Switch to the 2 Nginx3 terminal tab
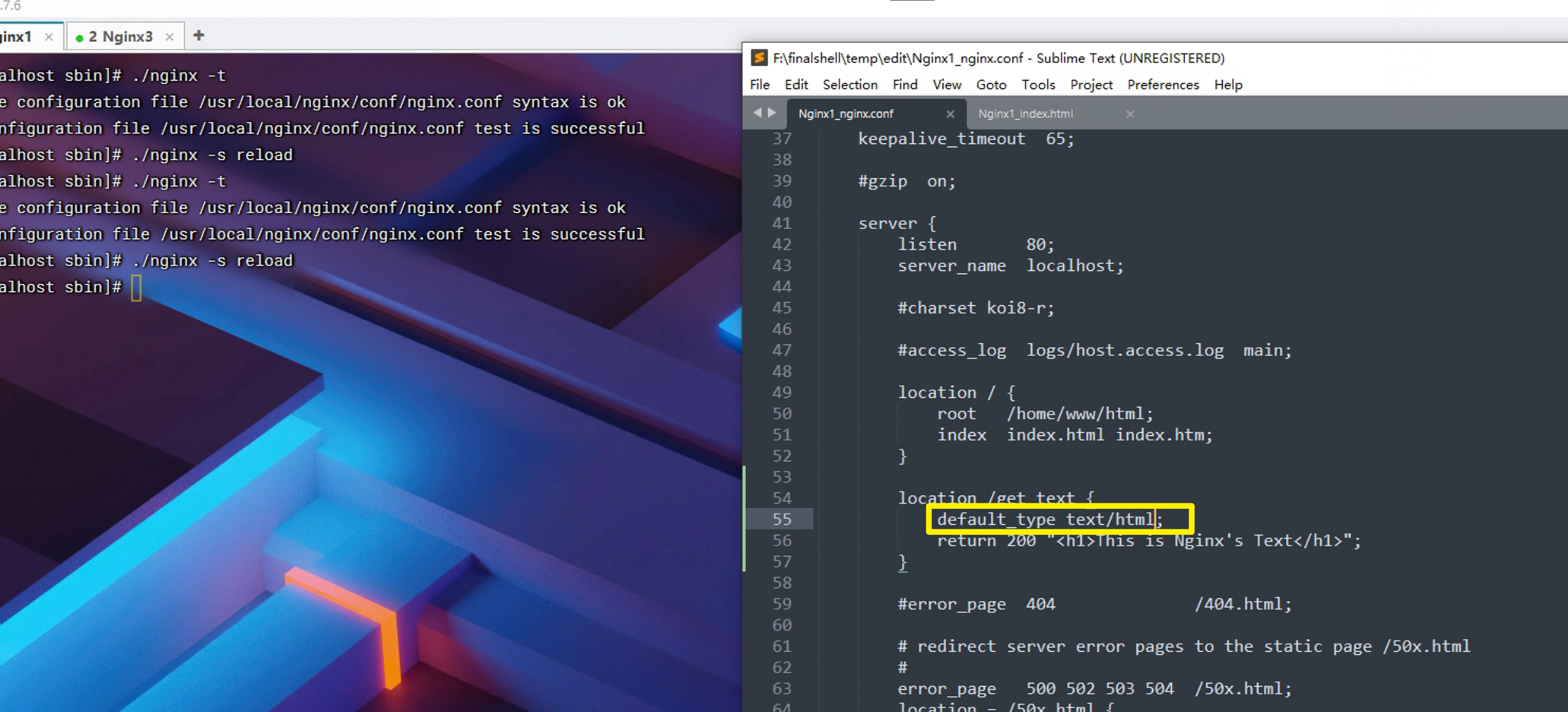 tap(121, 37)
